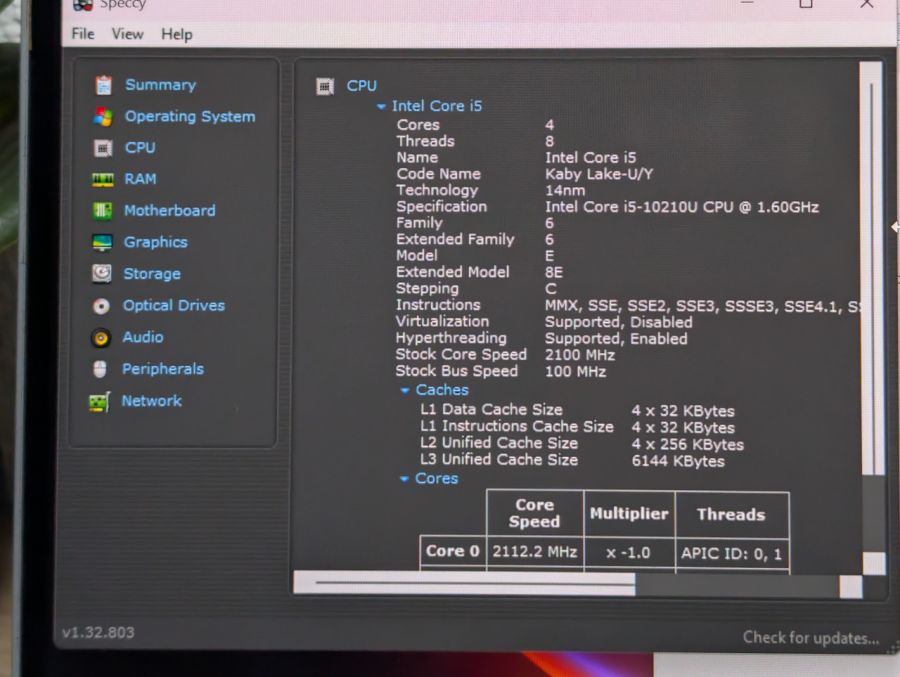Click the Storage hard drive icon
This screenshot has height=677, width=900.
pos(102,273)
